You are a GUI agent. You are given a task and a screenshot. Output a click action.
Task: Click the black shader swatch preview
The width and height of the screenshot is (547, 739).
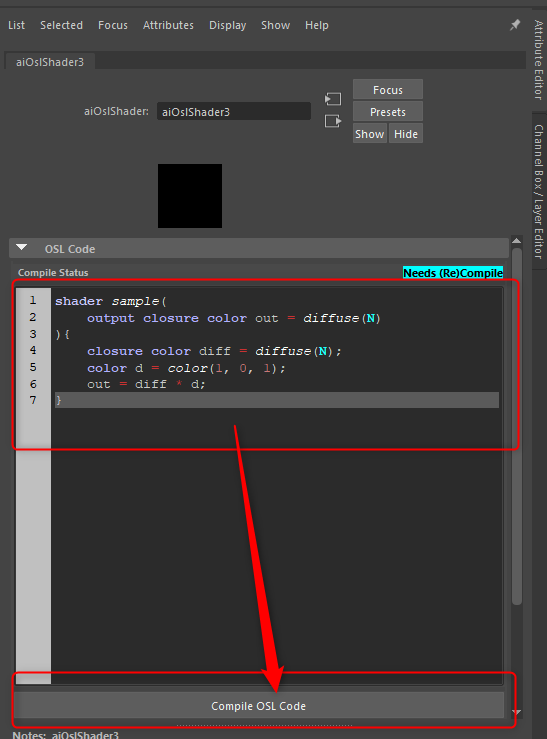click(190, 196)
